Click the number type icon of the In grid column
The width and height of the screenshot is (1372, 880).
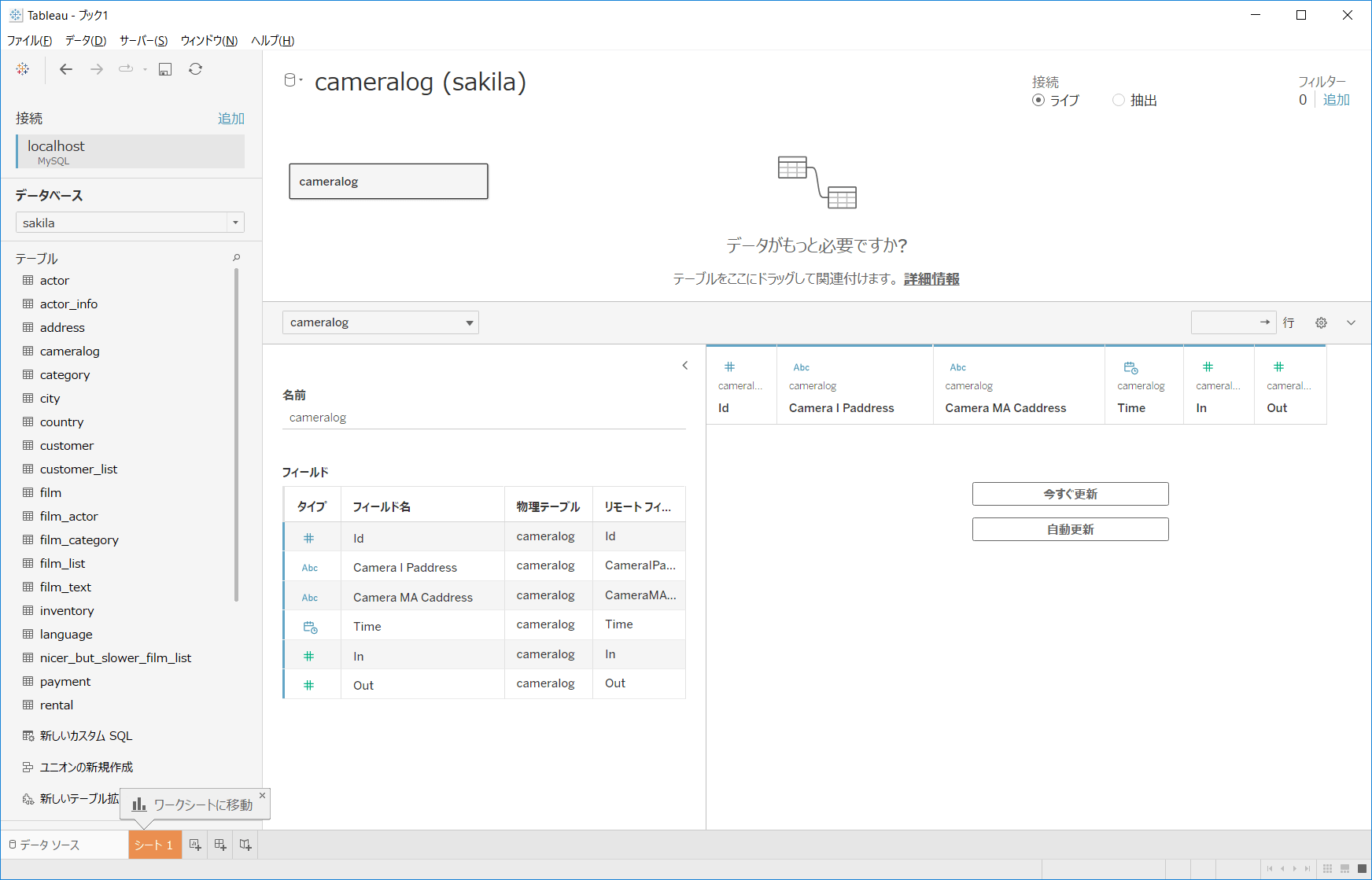[x=1208, y=366]
